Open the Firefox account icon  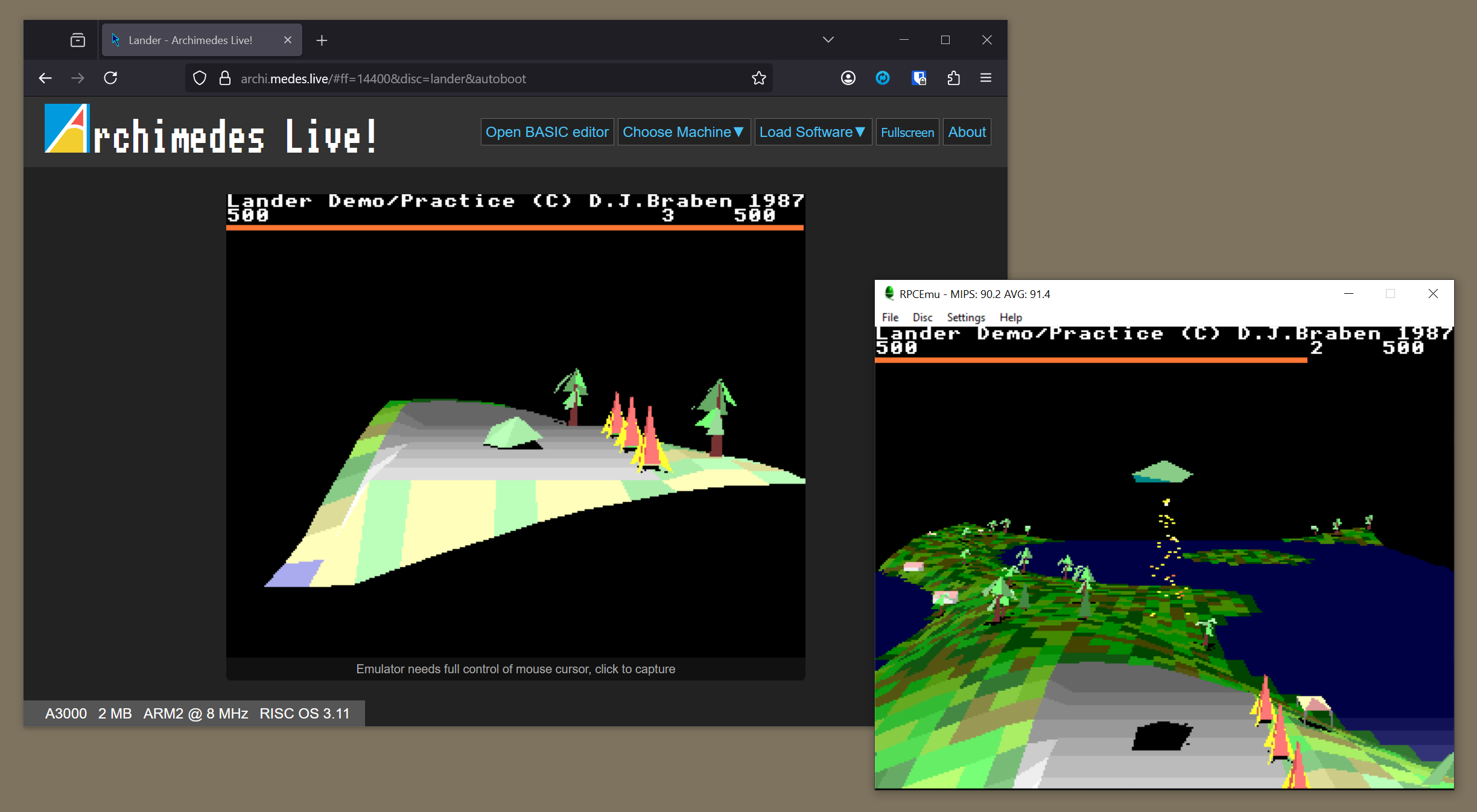(848, 78)
